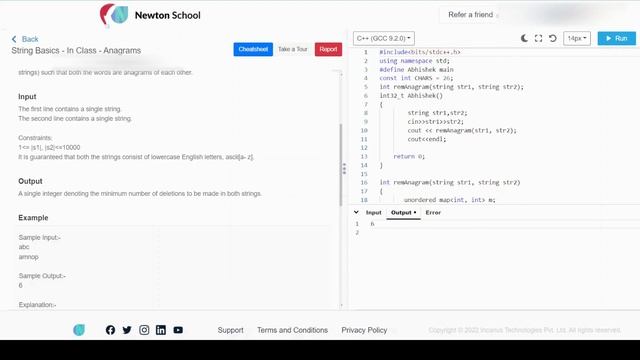Start Take a Tour
The height and width of the screenshot is (360, 640).
293,49
